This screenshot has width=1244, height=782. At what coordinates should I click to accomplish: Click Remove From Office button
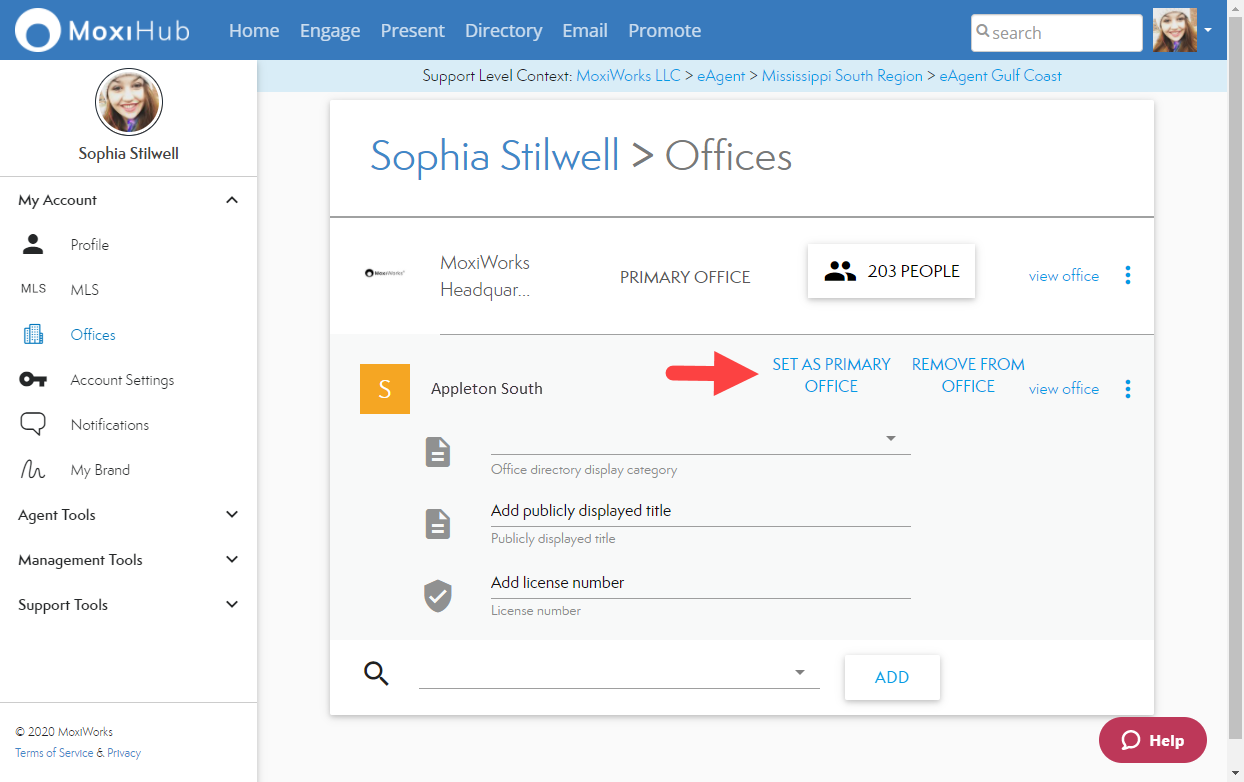967,375
